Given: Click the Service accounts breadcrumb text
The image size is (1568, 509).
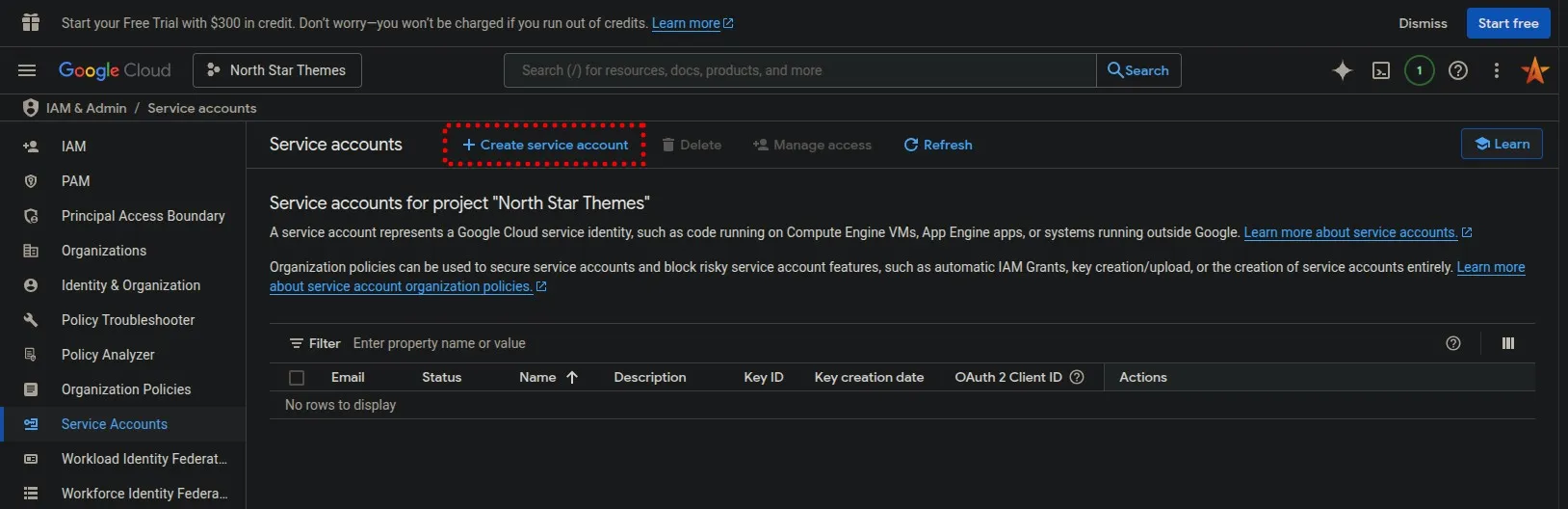Looking at the screenshot, I should click(202, 108).
